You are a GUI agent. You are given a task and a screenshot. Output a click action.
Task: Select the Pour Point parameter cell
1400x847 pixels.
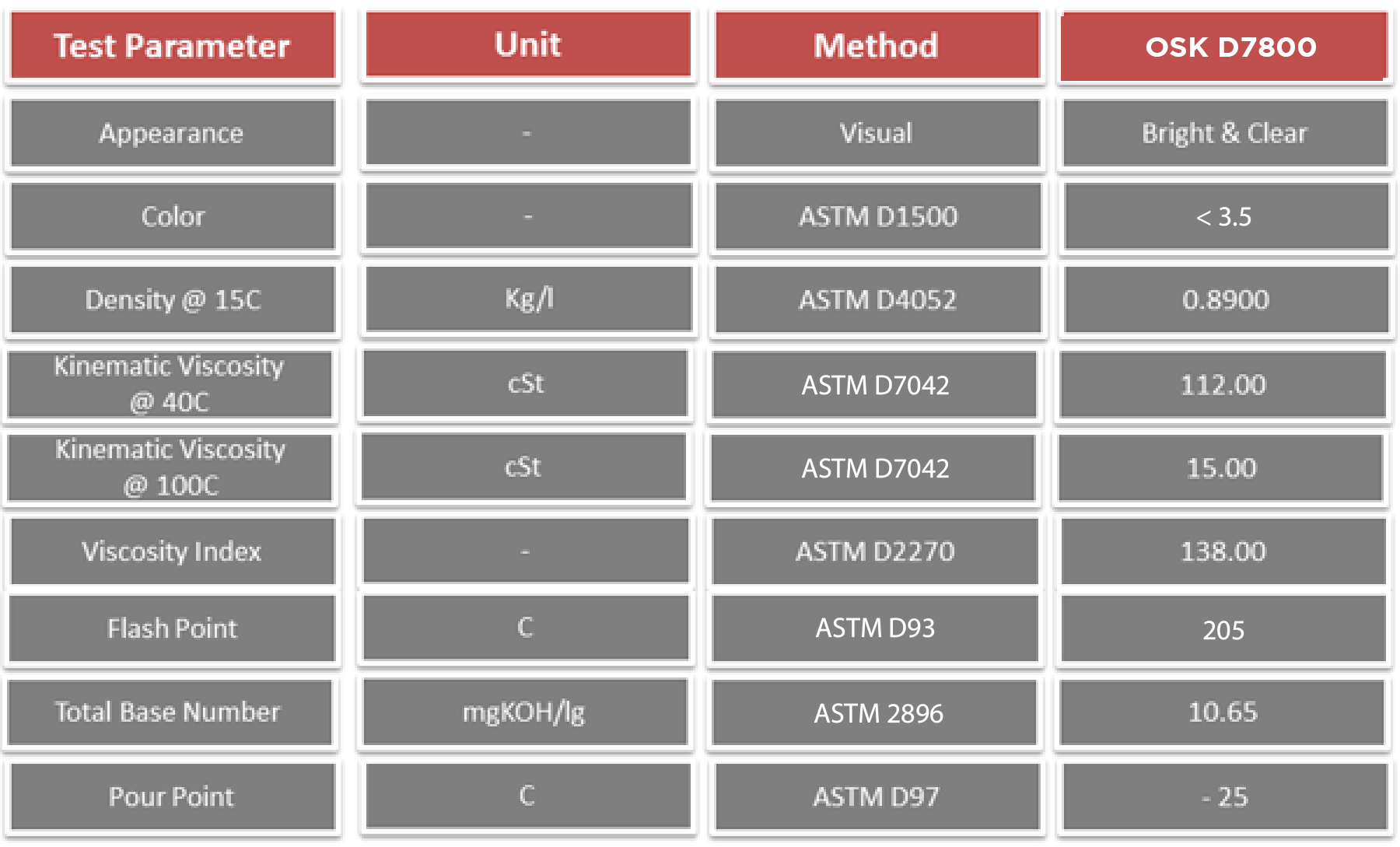pos(172,796)
